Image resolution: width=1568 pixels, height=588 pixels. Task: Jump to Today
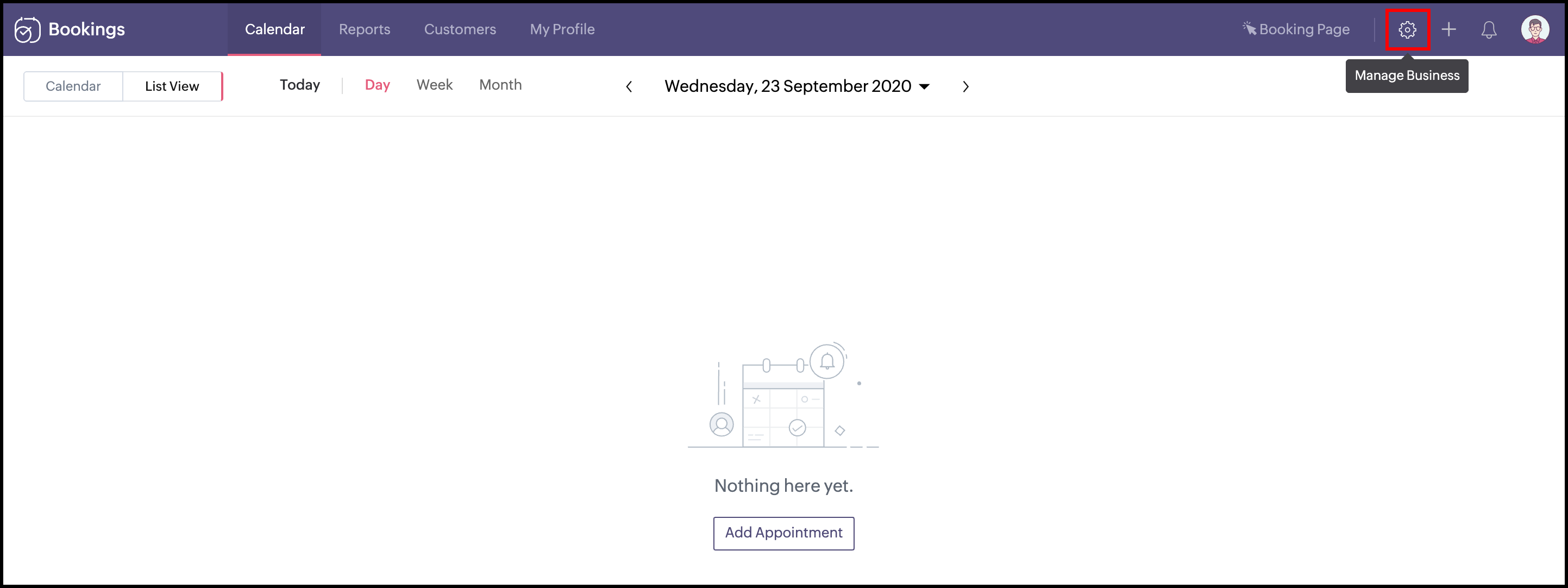pyautogui.click(x=299, y=85)
